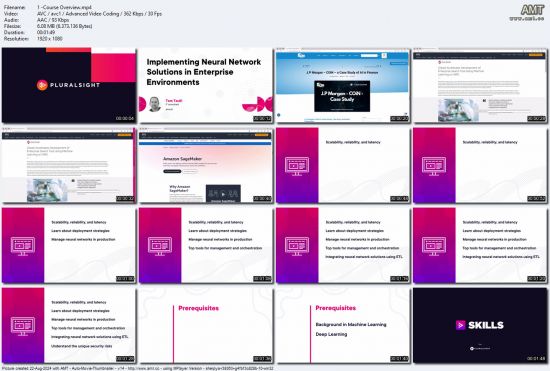Click the 00:01:48 timestamp on SKILLS thumbnail
This screenshot has width=550, height=371.
(536, 358)
